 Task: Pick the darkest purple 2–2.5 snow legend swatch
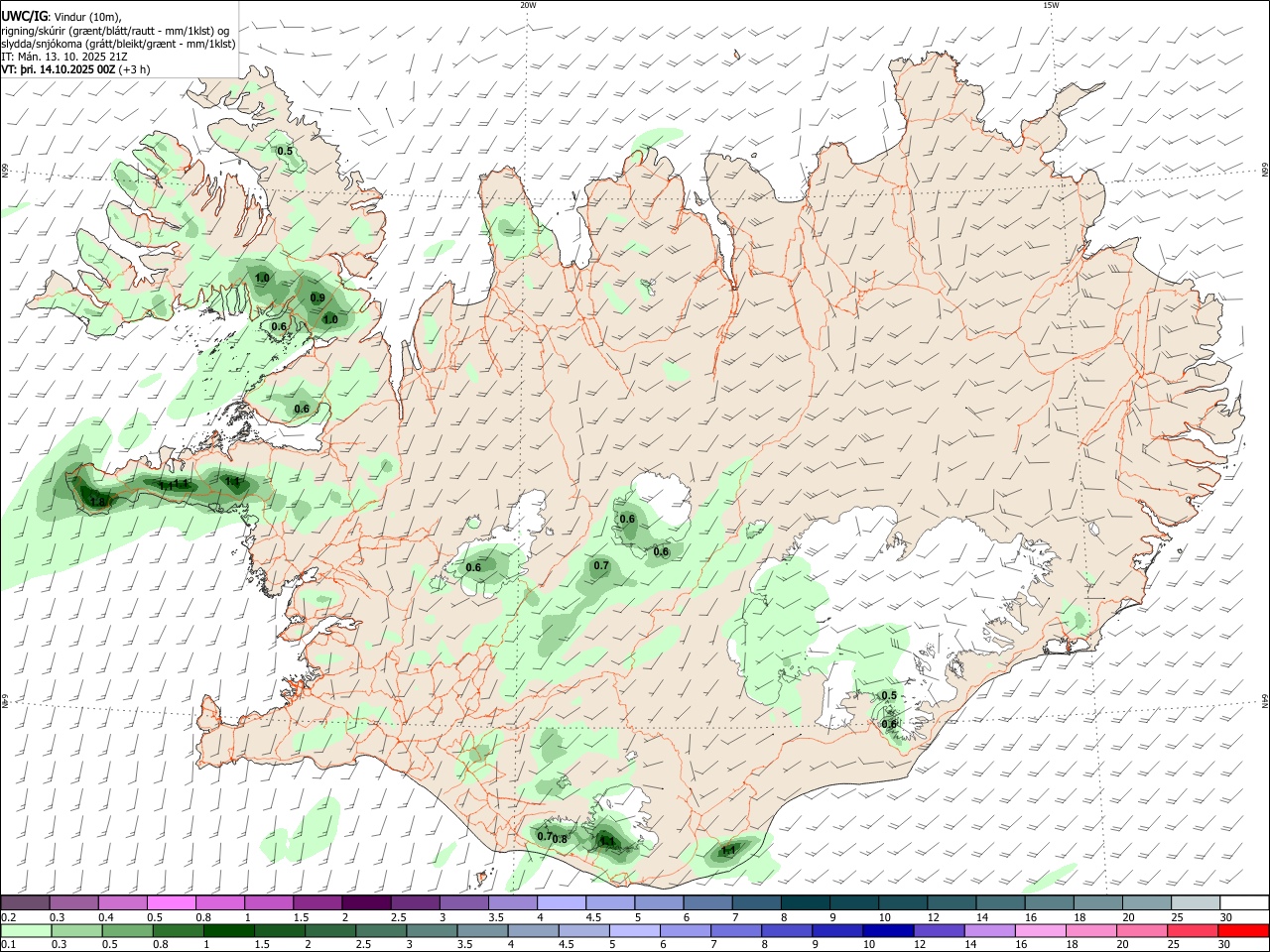tap(365, 902)
